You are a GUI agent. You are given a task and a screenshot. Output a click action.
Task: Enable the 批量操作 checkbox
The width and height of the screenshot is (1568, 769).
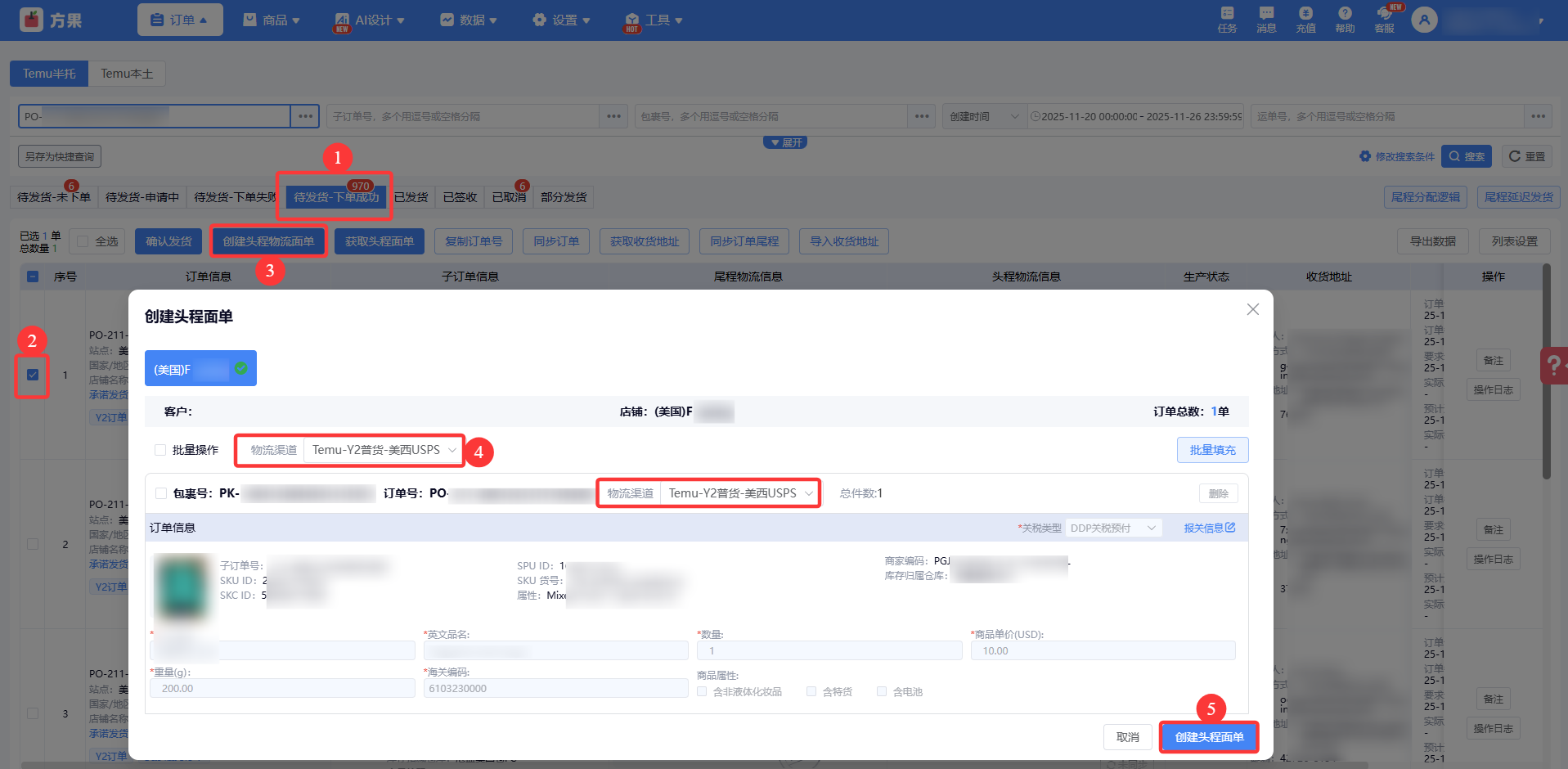pyautogui.click(x=160, y=450)
